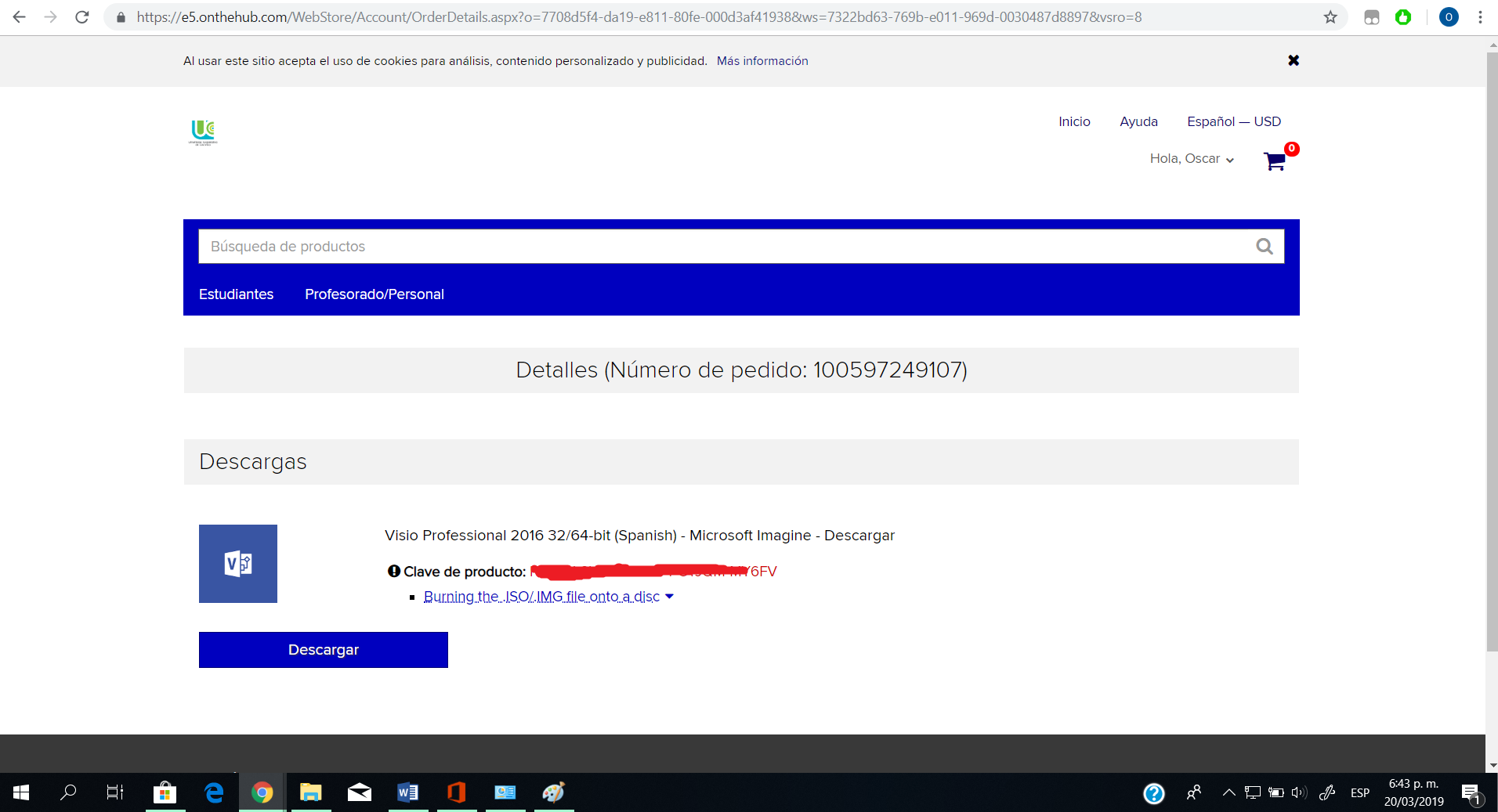1498x812 pixels.
Task: Launch Microsoft Store from taskbar
Action: tap(165, 792)
